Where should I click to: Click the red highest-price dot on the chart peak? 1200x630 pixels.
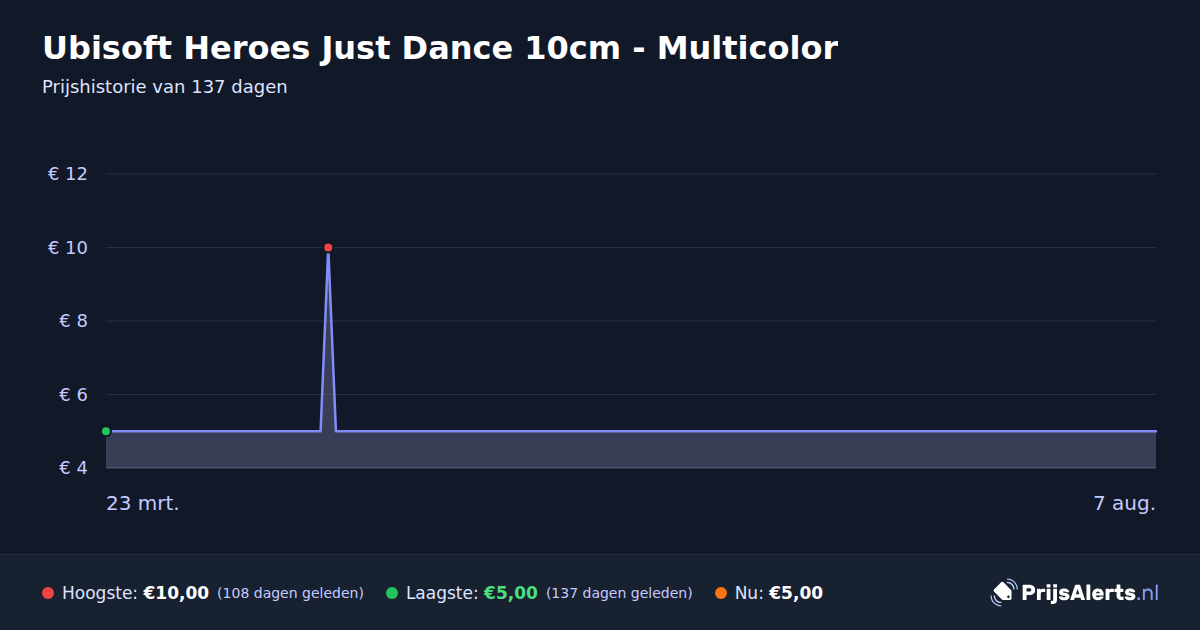(x=328, y=247)
